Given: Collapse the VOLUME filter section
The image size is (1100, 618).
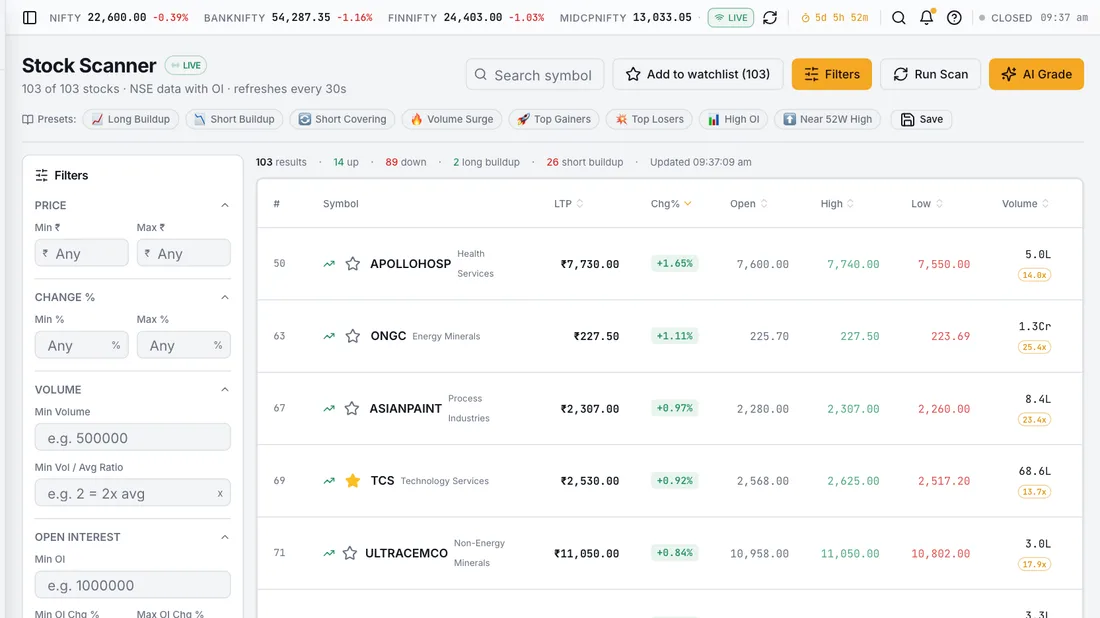Looking at the screenshot, I should coord(224,390).
